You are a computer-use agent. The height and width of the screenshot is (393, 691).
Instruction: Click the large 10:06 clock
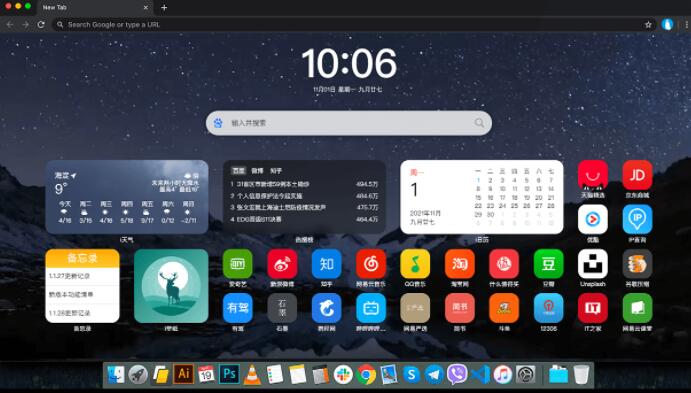click(349, 63)
